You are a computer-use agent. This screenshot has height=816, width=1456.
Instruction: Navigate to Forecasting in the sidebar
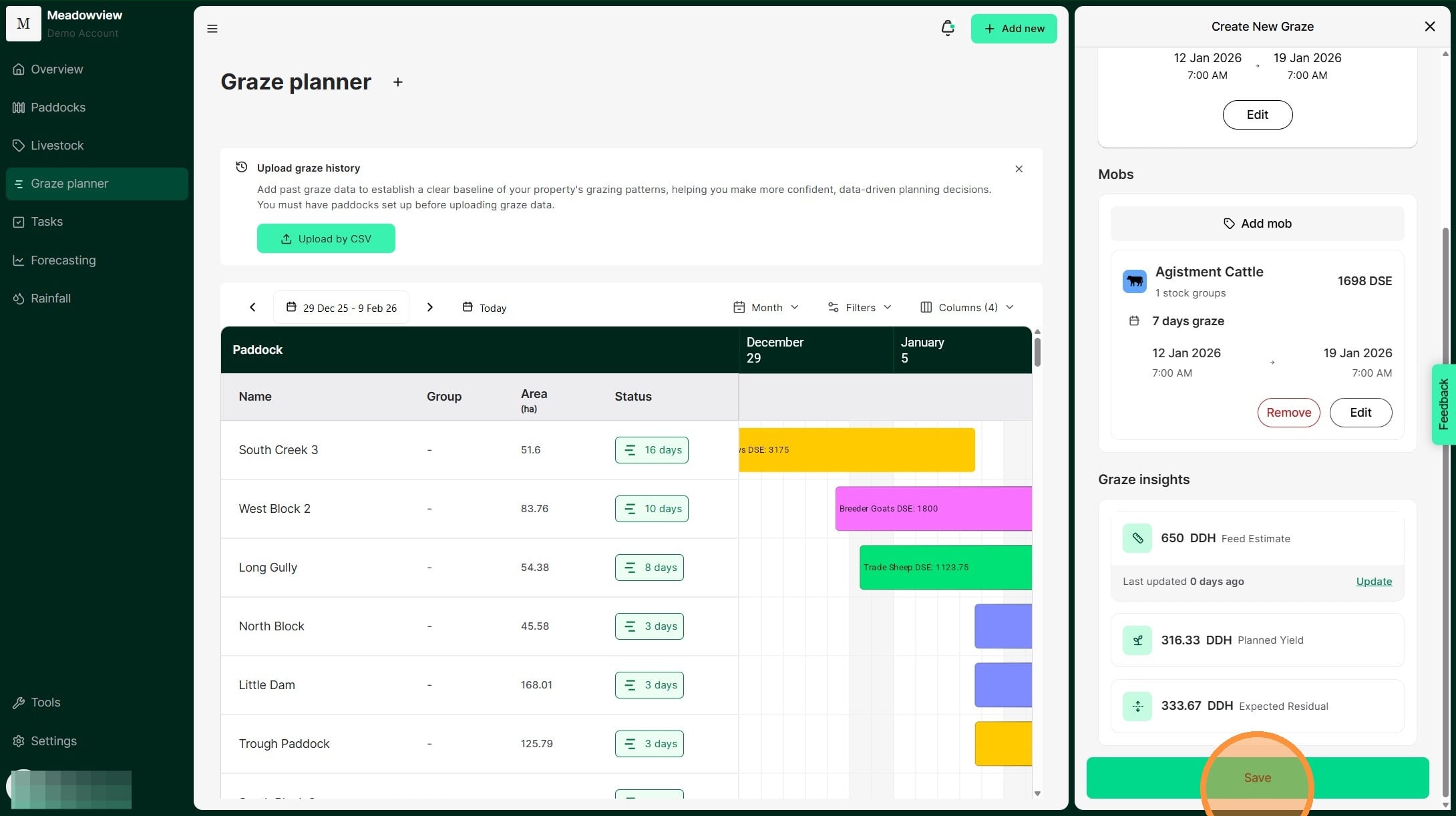63,260
